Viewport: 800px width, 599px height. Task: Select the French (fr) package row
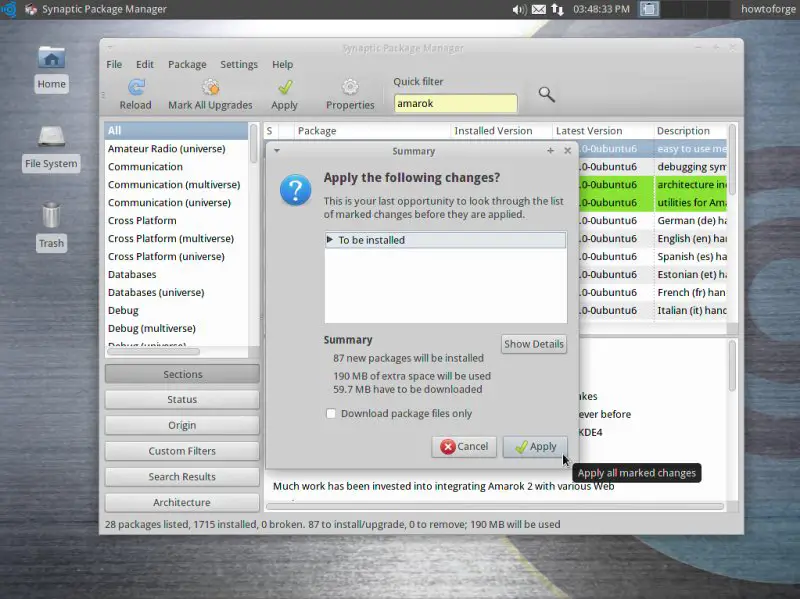coord(653,292)
